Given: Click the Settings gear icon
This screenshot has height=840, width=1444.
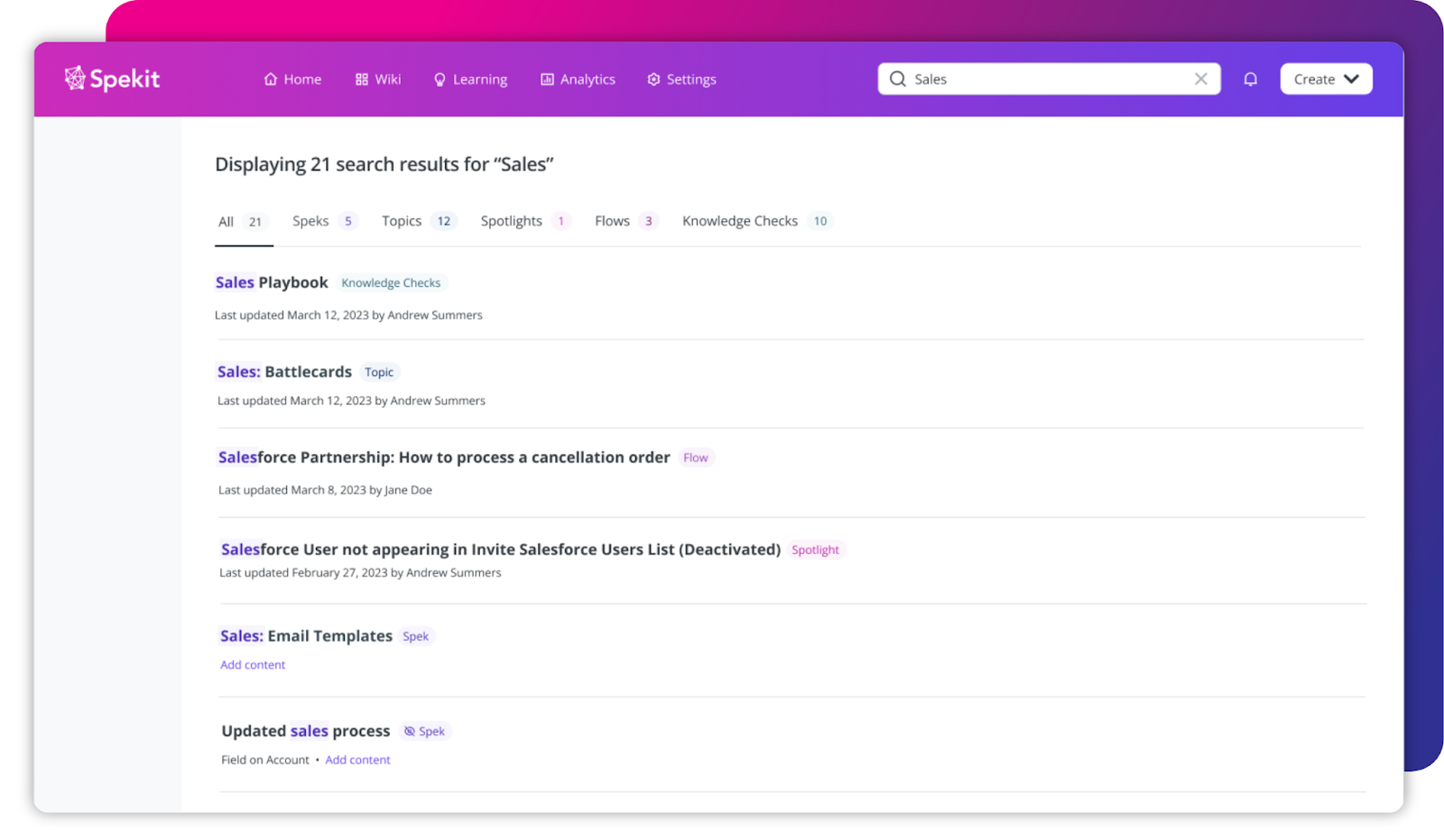Looking at the screenshot, I should pos(653,79).
